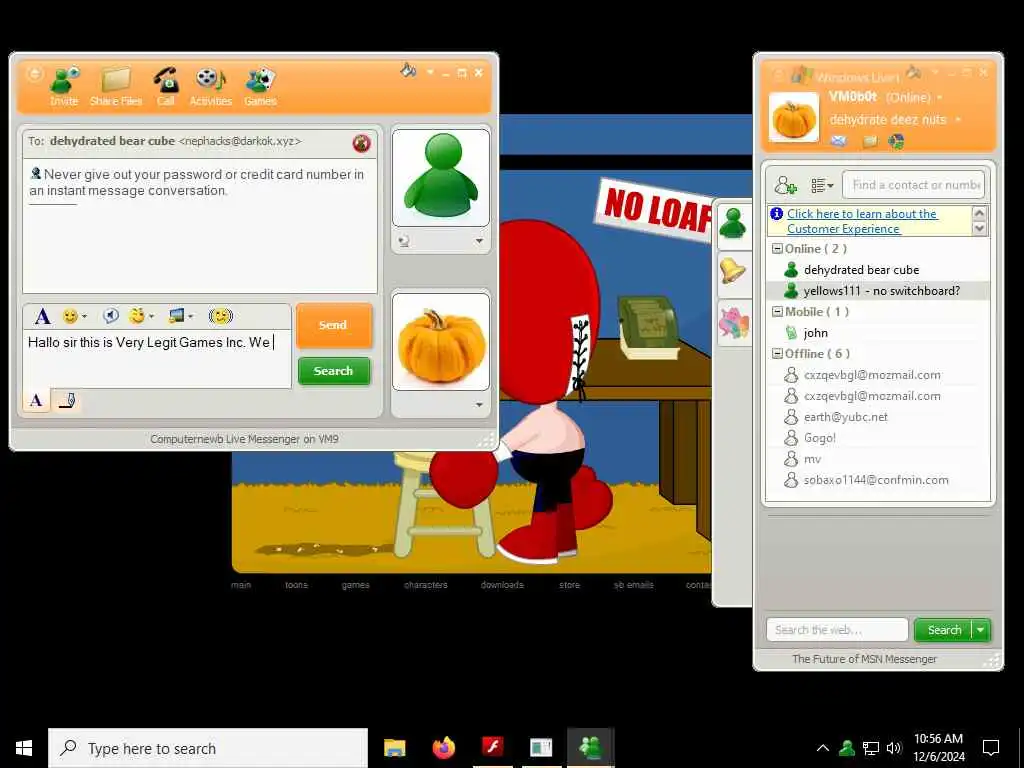This screenshot has height=768, width=1024.
Task: Open the sharing folders icon in contact list
Action: [x=870, y=141]
